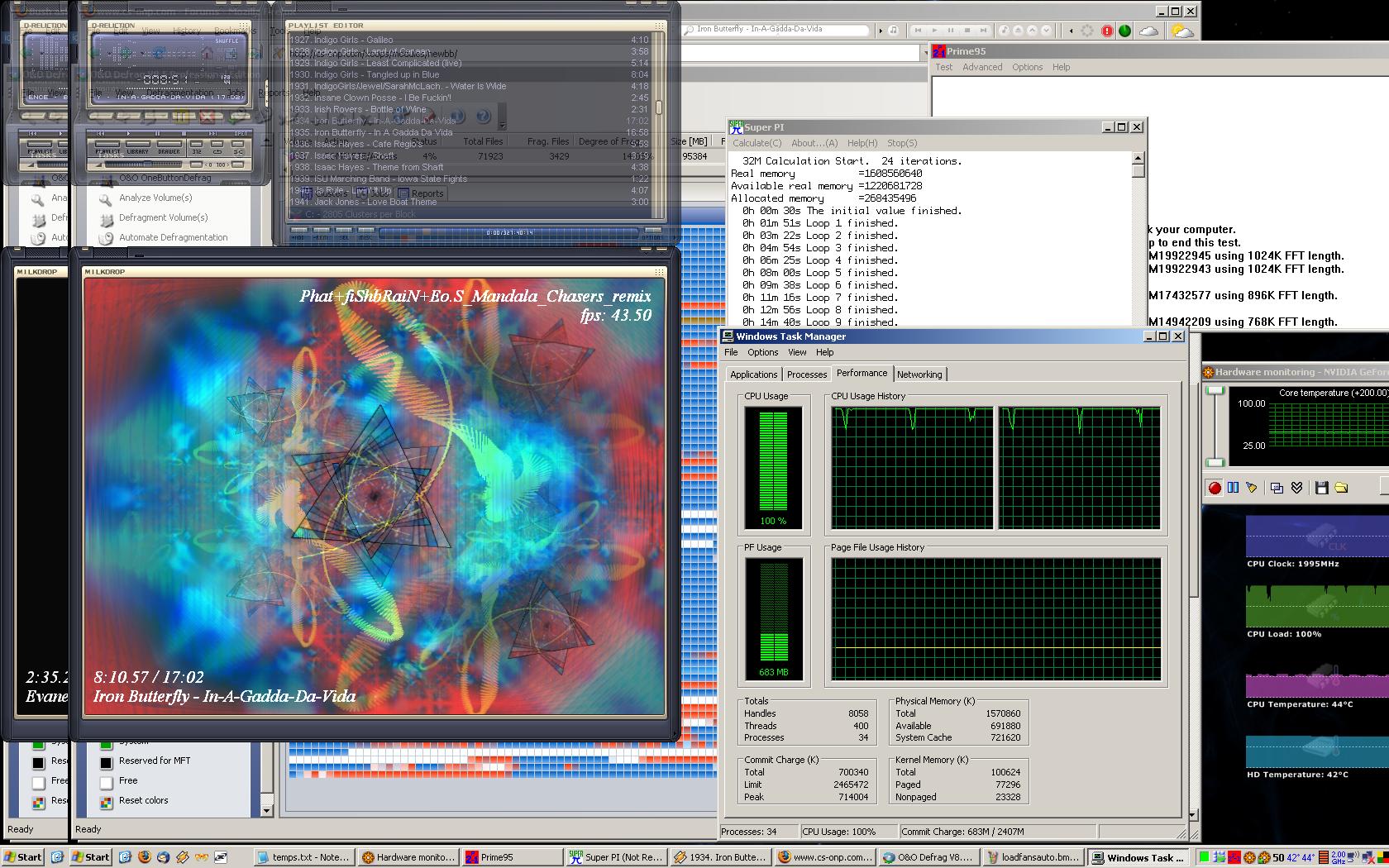Switch to Task Manager Processes tab
The height and width of the screenshot is (868, 1389).
(x=807, y=374)
